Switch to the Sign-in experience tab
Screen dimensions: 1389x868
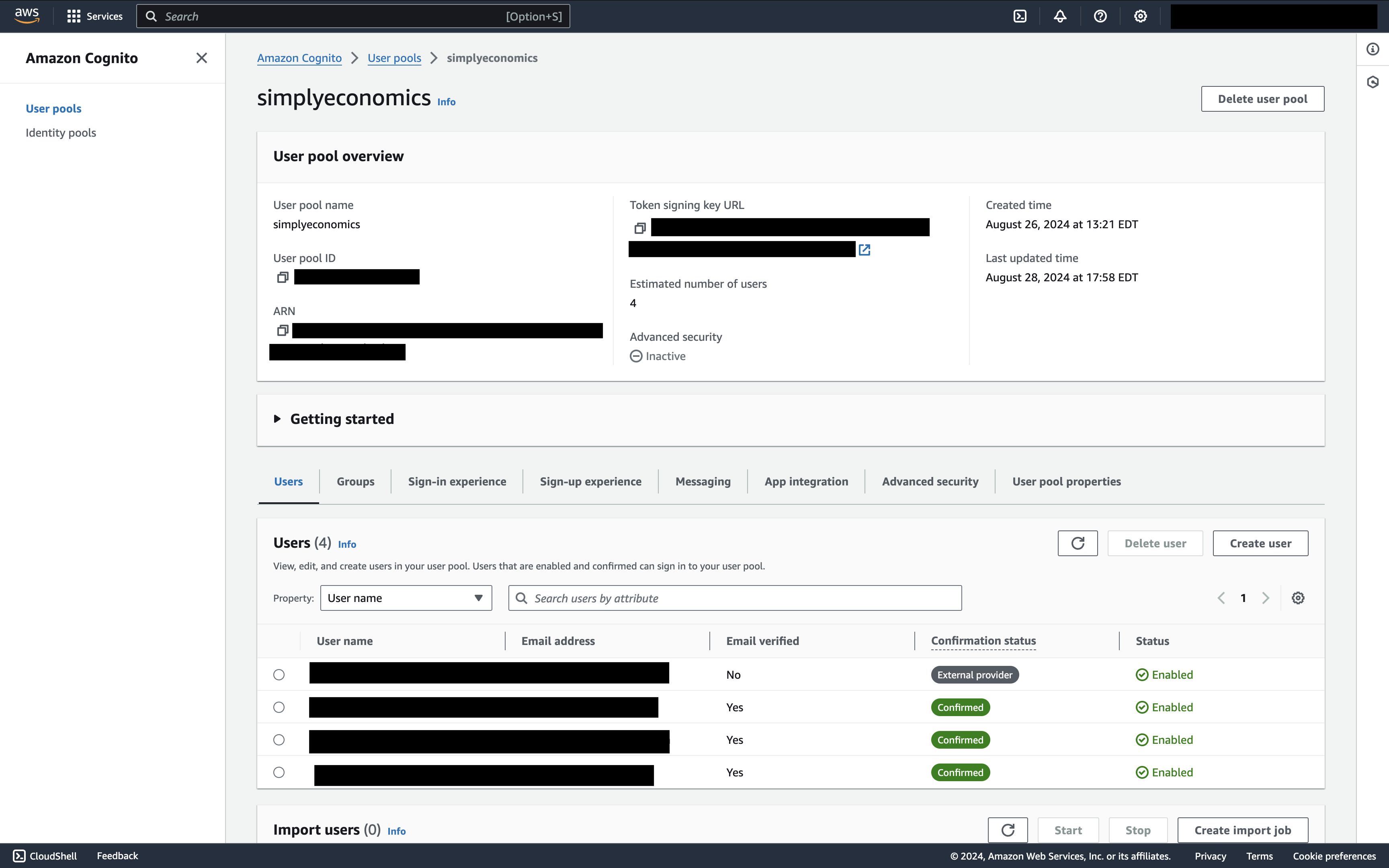coord(457,482)
